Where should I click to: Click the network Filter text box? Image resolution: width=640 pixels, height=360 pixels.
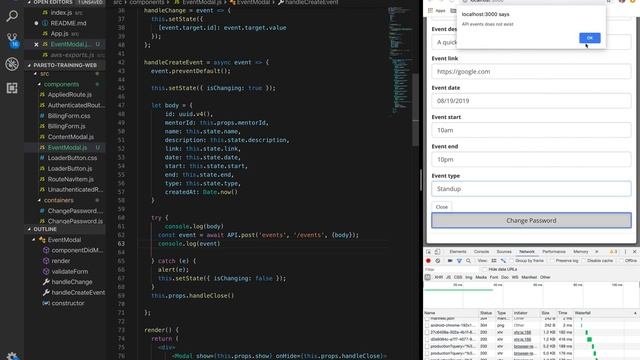(451, 269)
